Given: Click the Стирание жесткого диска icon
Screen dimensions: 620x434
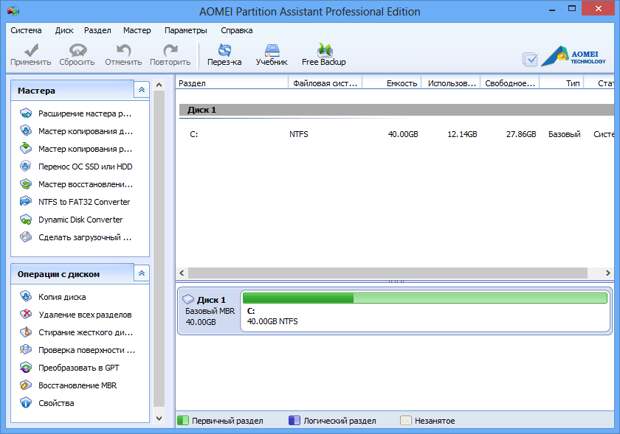Looking at the screenshot, I should pyautogui.click(x=26, y=332).
